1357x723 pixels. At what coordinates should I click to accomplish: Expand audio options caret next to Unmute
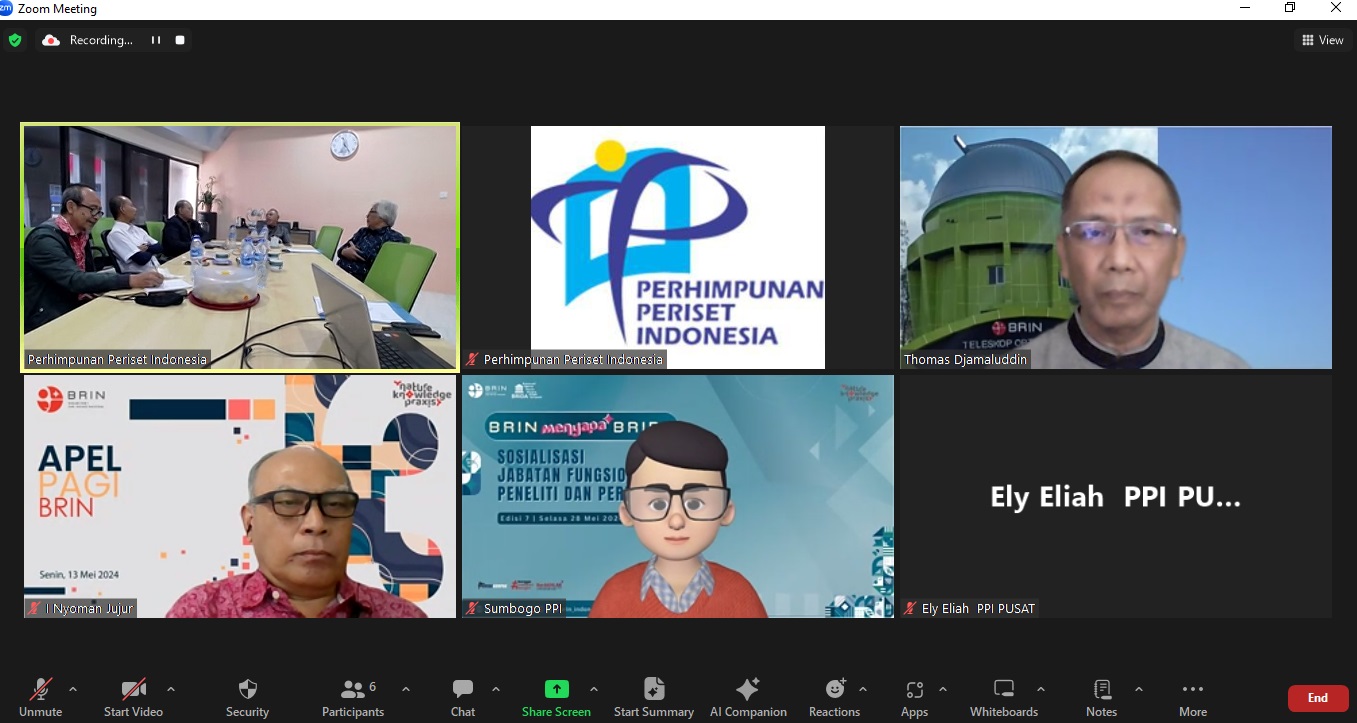click(x=73, y=689)
